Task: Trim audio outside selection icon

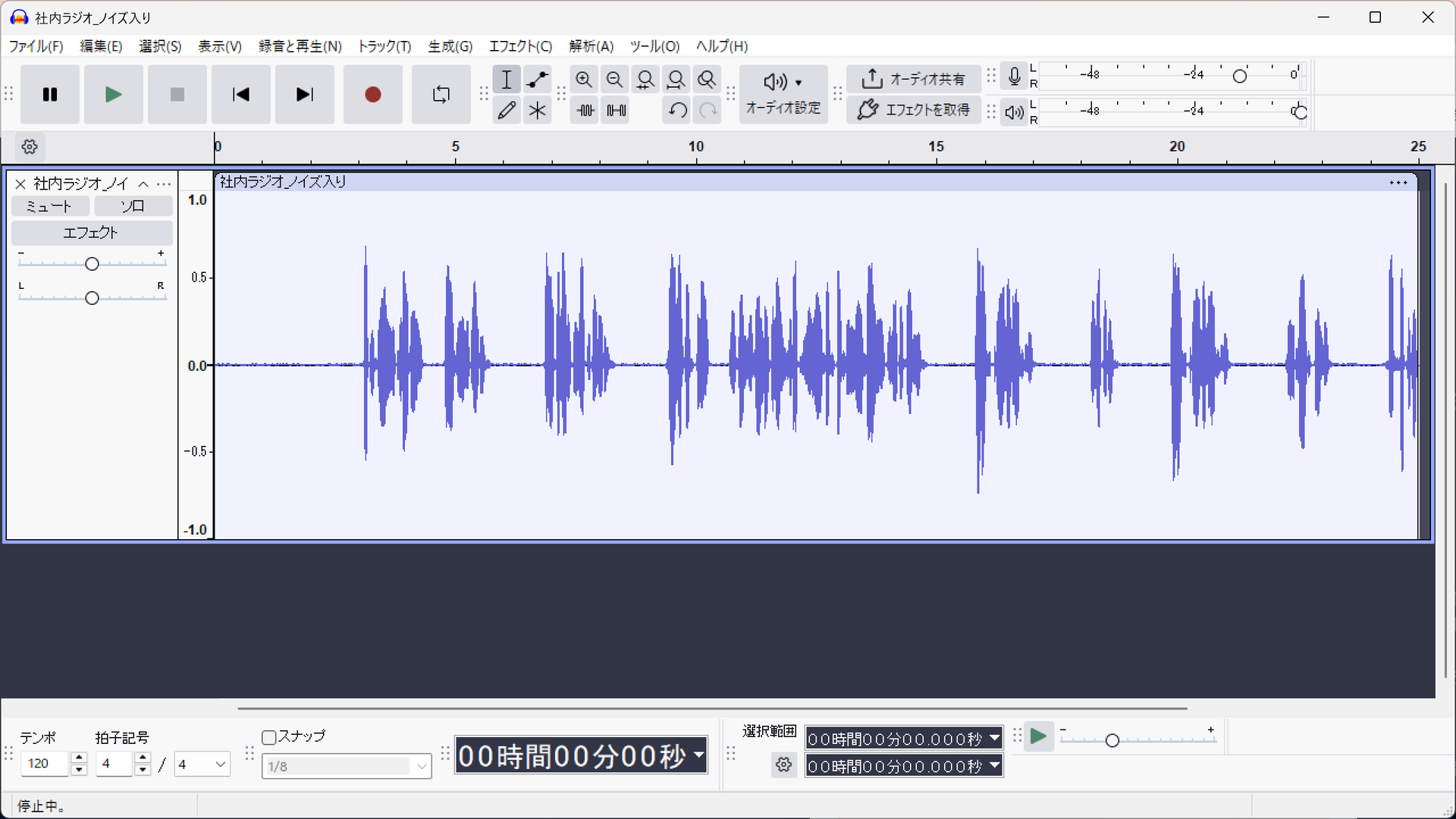Action: pyautogui.click(x=585, y=111)
